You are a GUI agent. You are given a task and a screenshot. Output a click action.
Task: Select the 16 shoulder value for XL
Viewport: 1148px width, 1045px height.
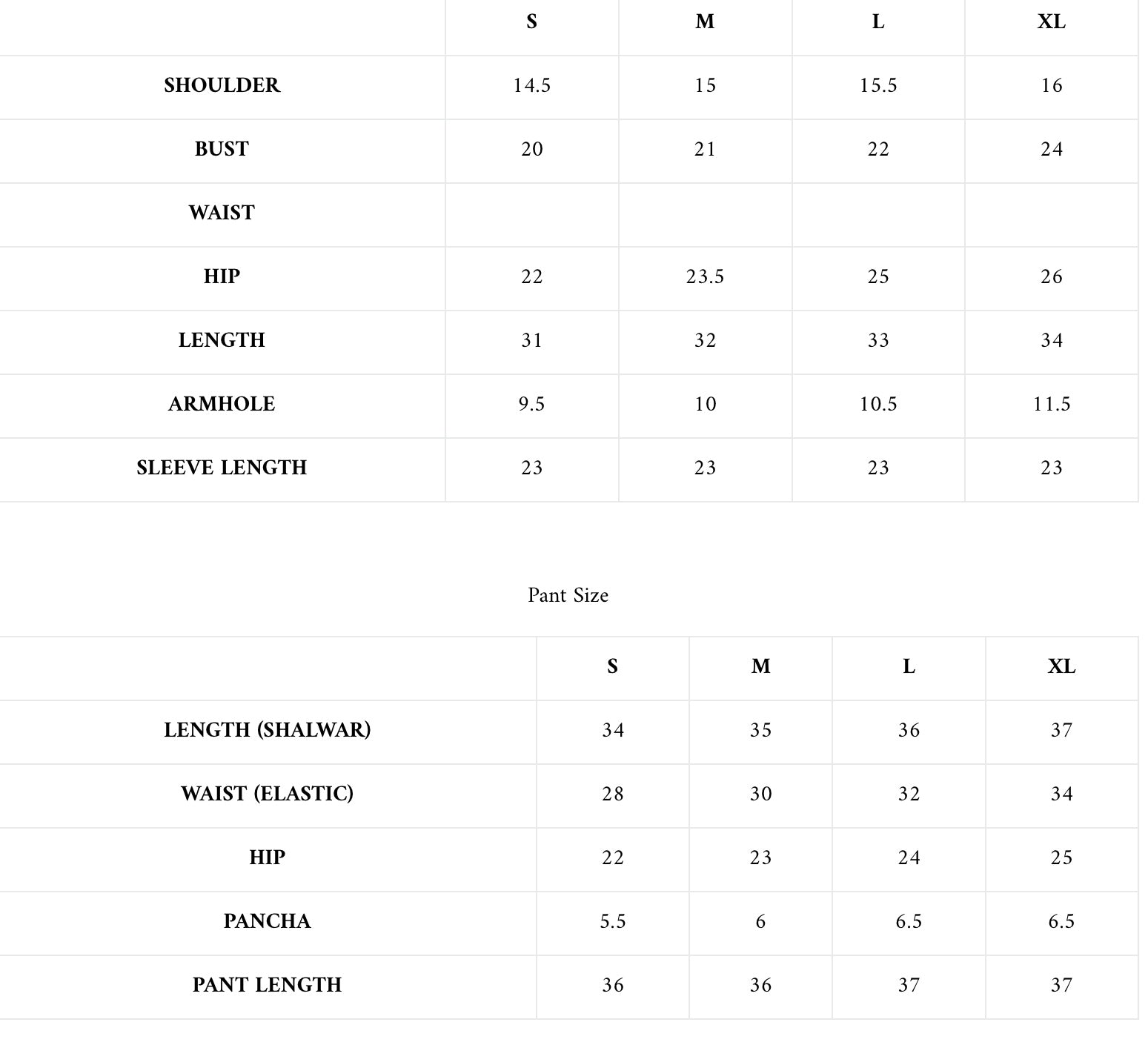click(1051, 85)
